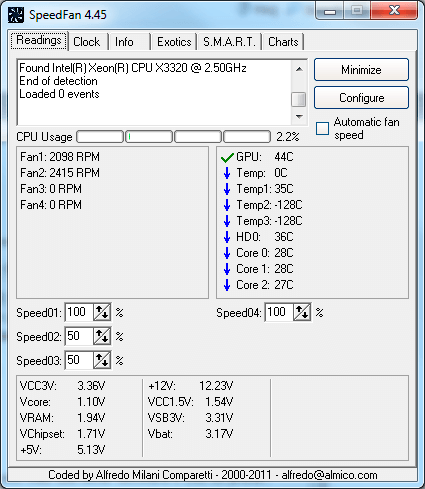The image size is (425, 489).
Task: Select the Fan4: 0 RPM reading
Action: click(x=51, y=205)
